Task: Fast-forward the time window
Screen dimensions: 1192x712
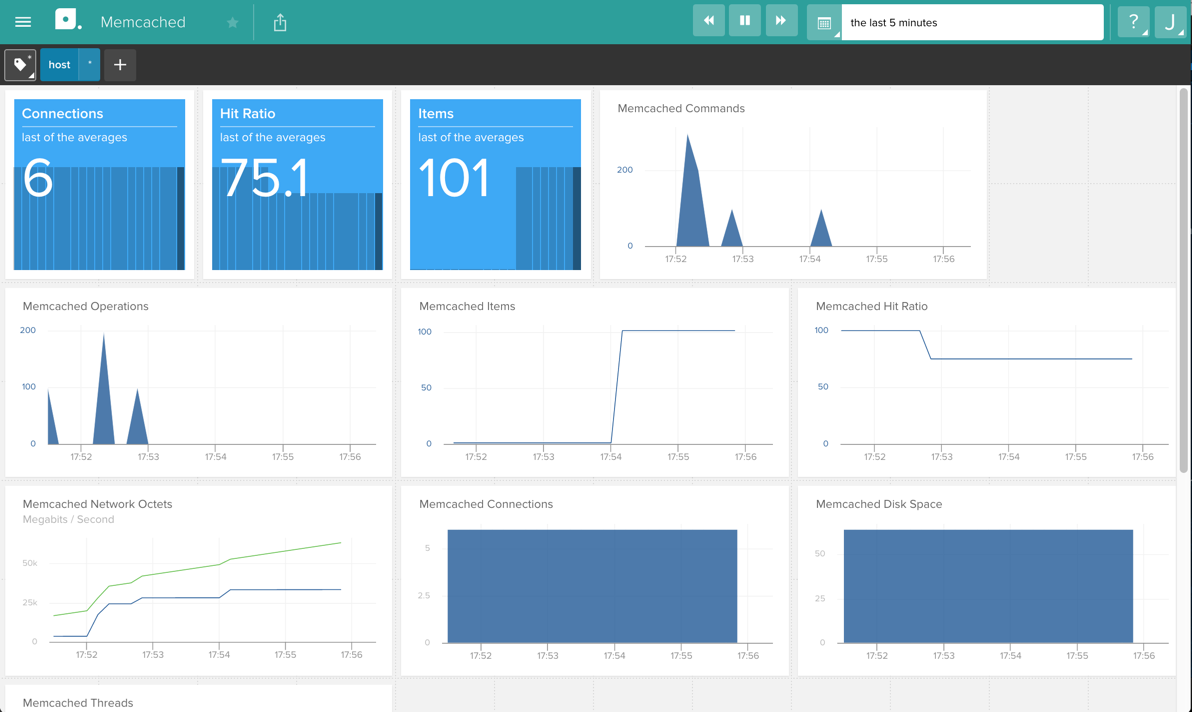Action: (x=781, y=21)
